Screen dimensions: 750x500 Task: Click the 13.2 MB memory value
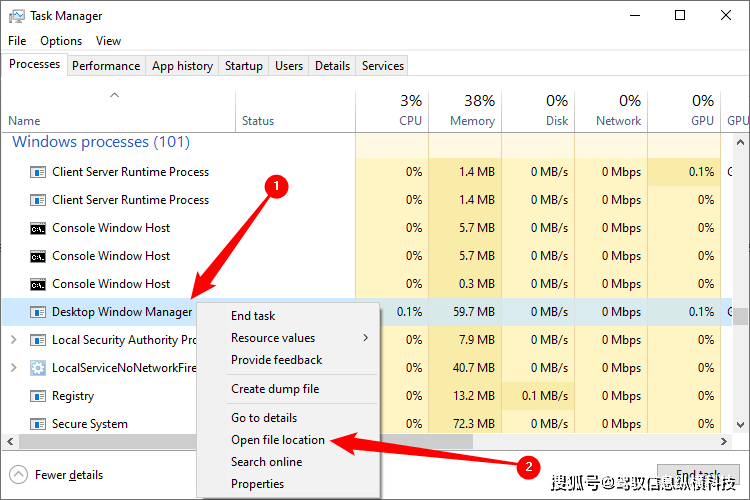pos(474,396)
